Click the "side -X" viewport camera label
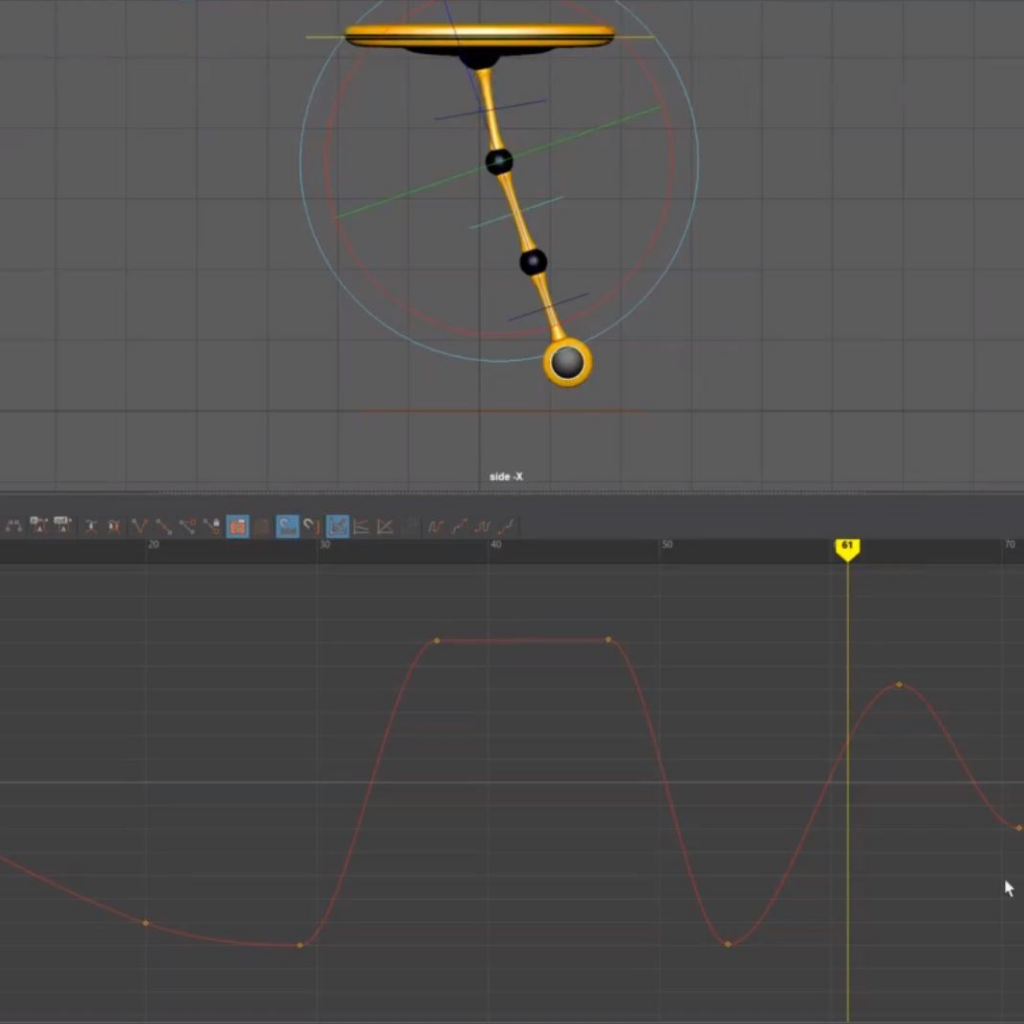 point(506,477)
